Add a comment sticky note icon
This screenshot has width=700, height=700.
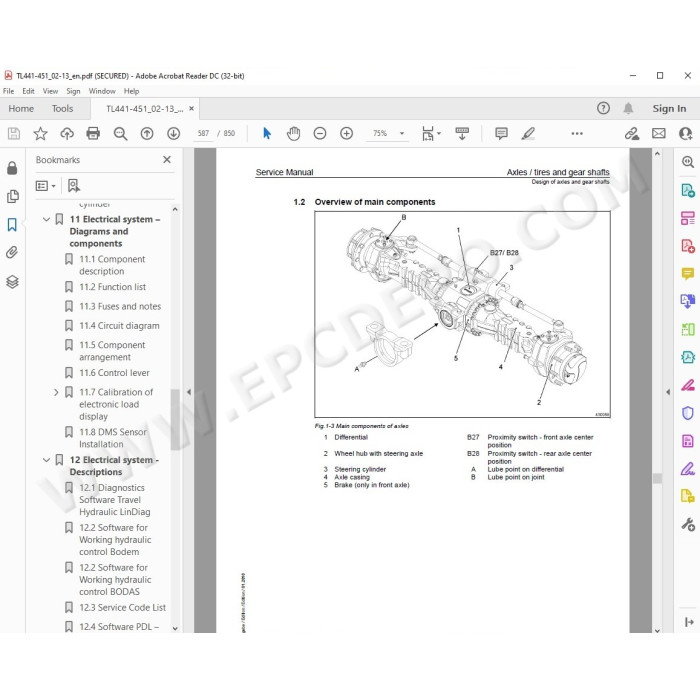point(501,133)
